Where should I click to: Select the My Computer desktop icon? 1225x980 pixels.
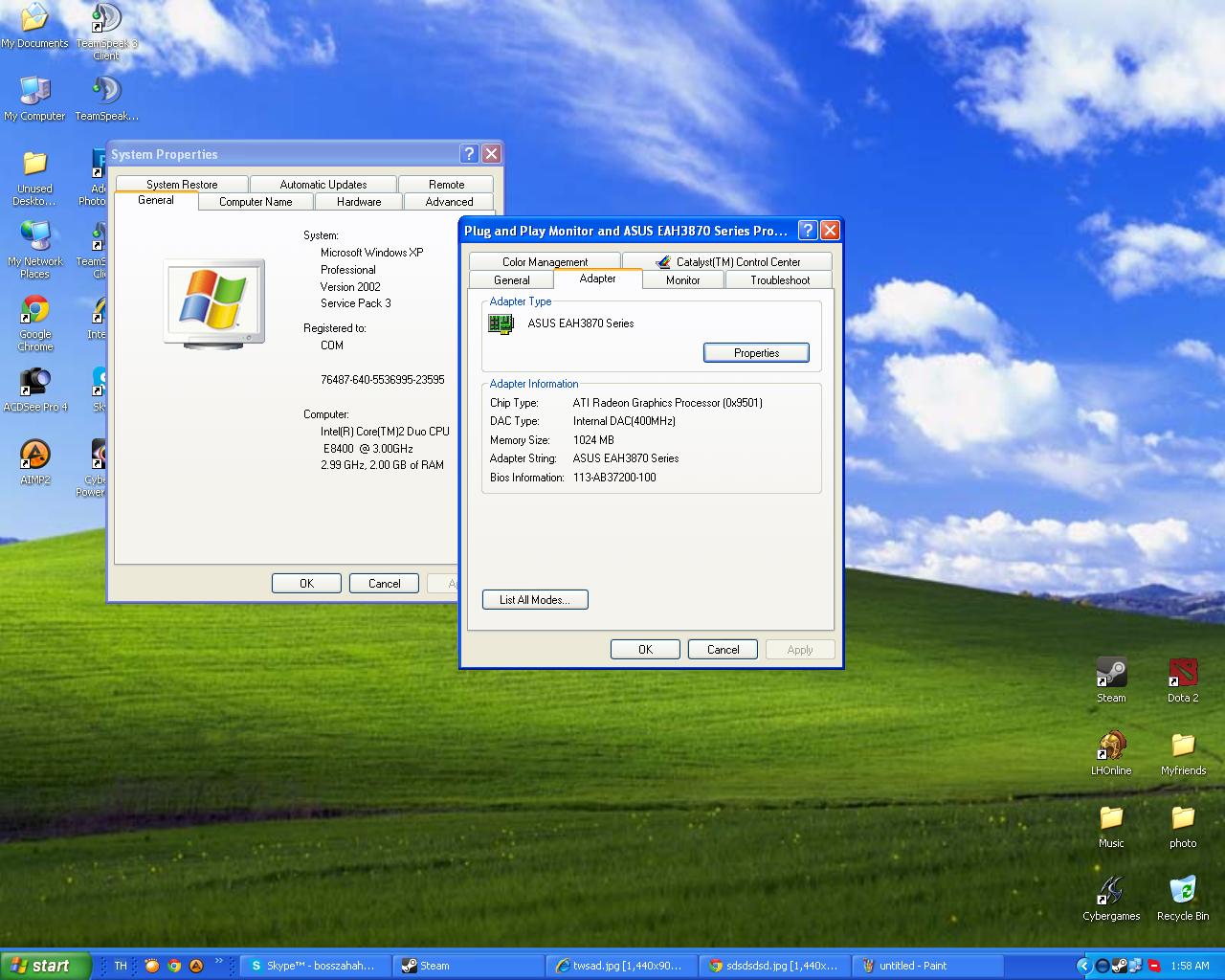pyautogui.click(x=34, y=100)
